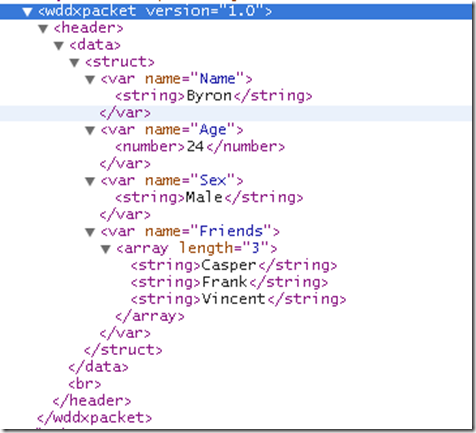Click the closing var tag below Byron
This screenshot has width=476, height=433.
coord(125,113)
